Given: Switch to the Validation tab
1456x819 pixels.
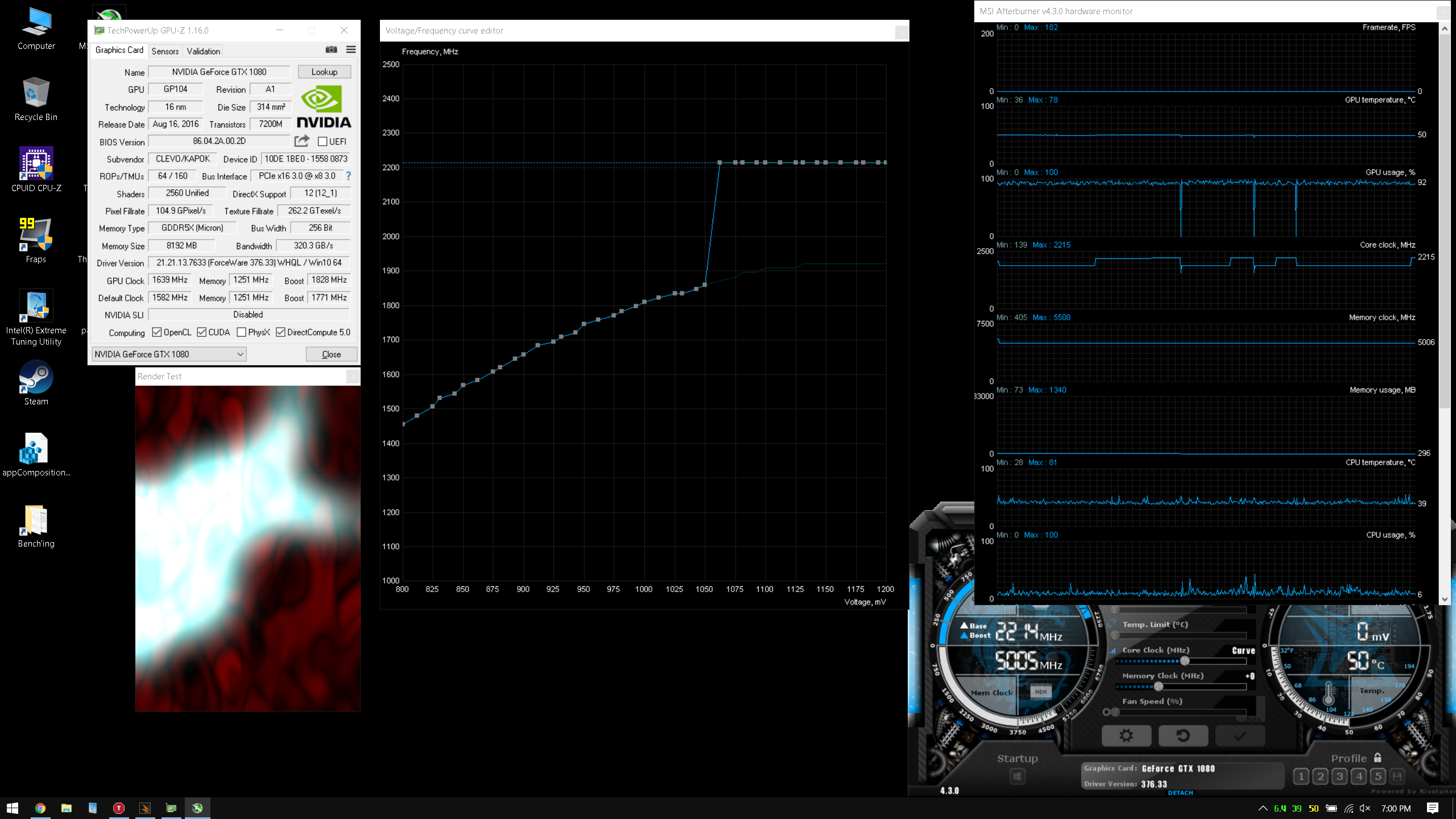Looking at the screenshot, I should pyautogui.click(x=203, y=51).
